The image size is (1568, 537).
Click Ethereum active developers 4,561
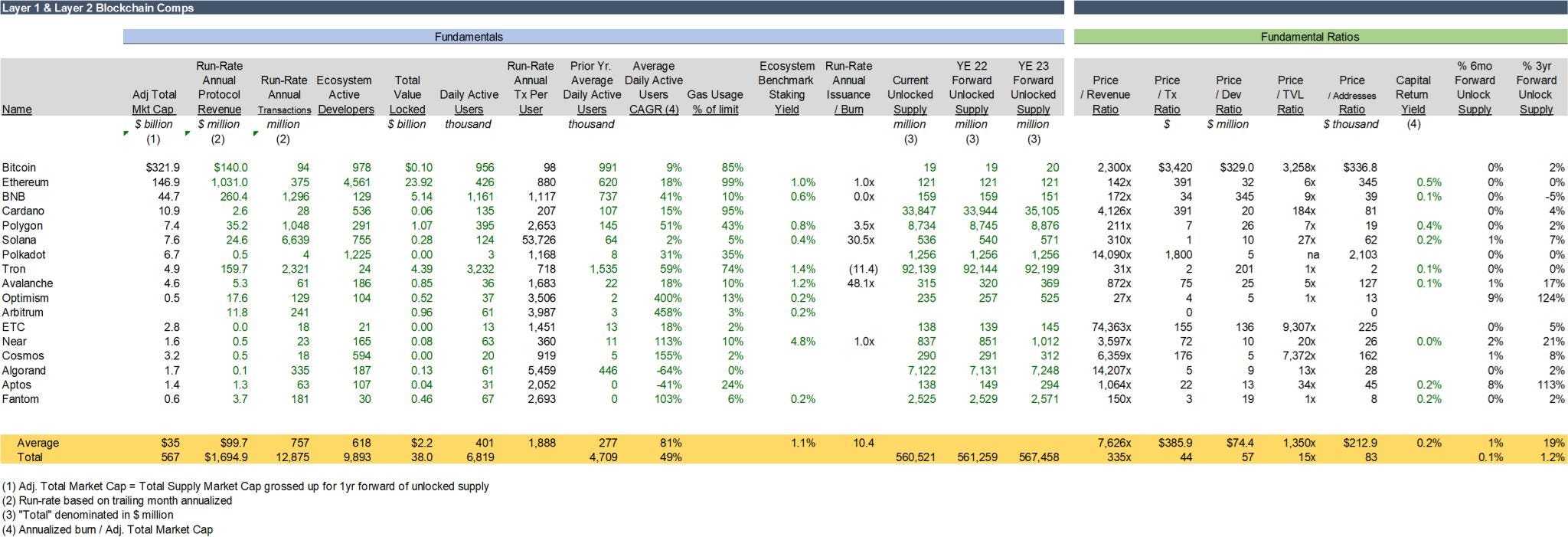[x=357, y=182]
